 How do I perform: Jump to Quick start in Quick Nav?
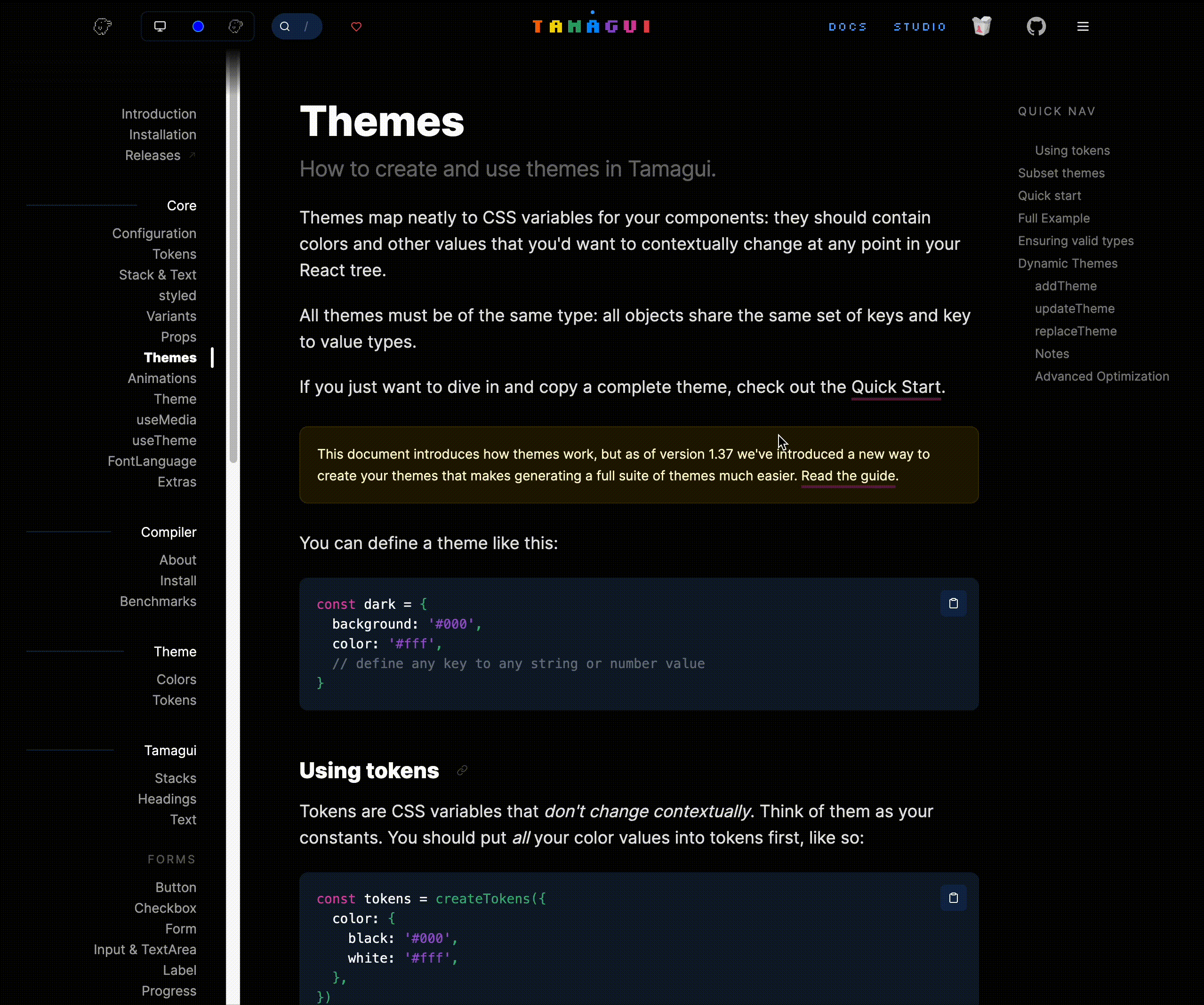(x=1049, y=196)
